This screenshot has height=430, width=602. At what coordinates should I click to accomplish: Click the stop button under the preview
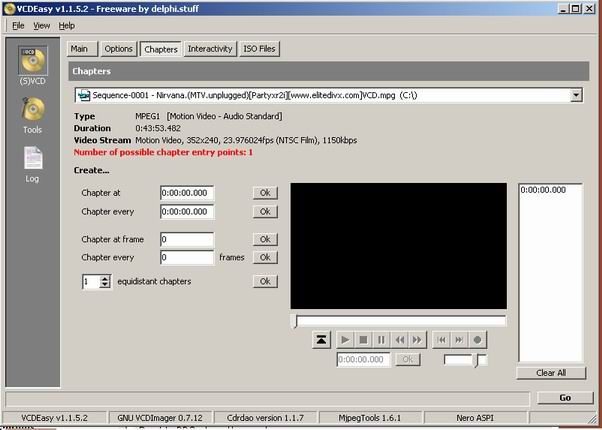(363, 340)
